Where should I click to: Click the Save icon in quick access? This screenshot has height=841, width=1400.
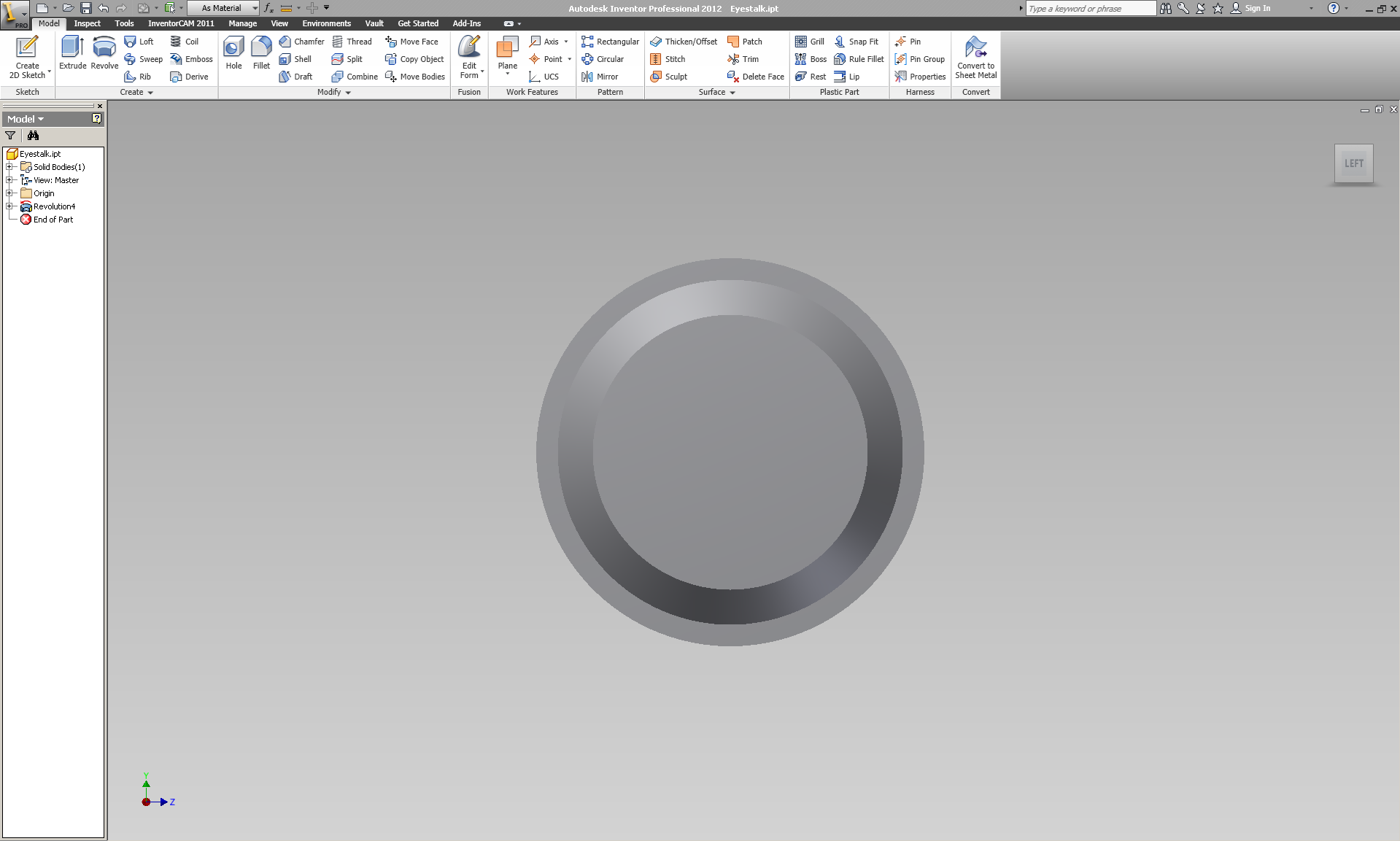85,8
